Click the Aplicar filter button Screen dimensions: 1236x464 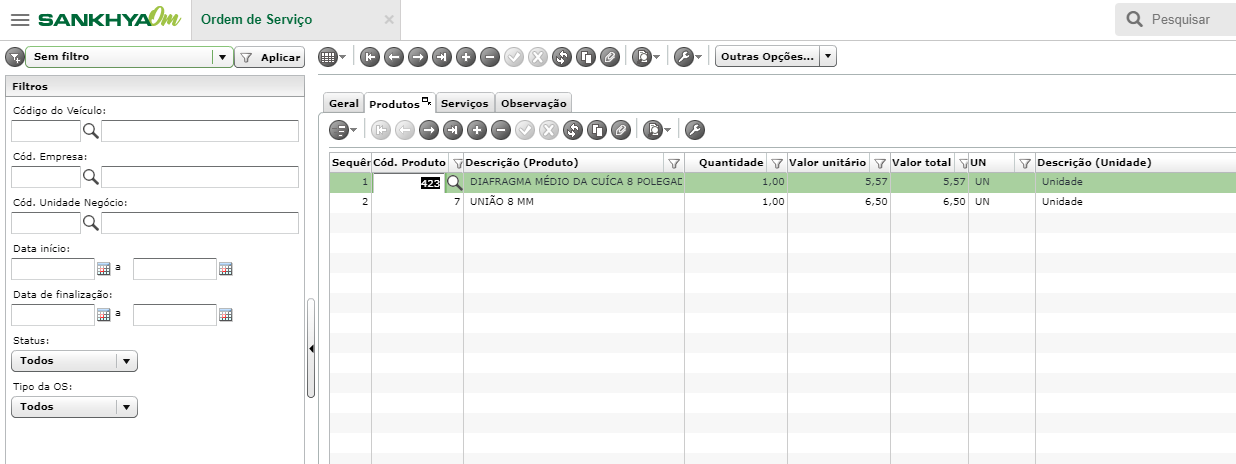(269, 58)
